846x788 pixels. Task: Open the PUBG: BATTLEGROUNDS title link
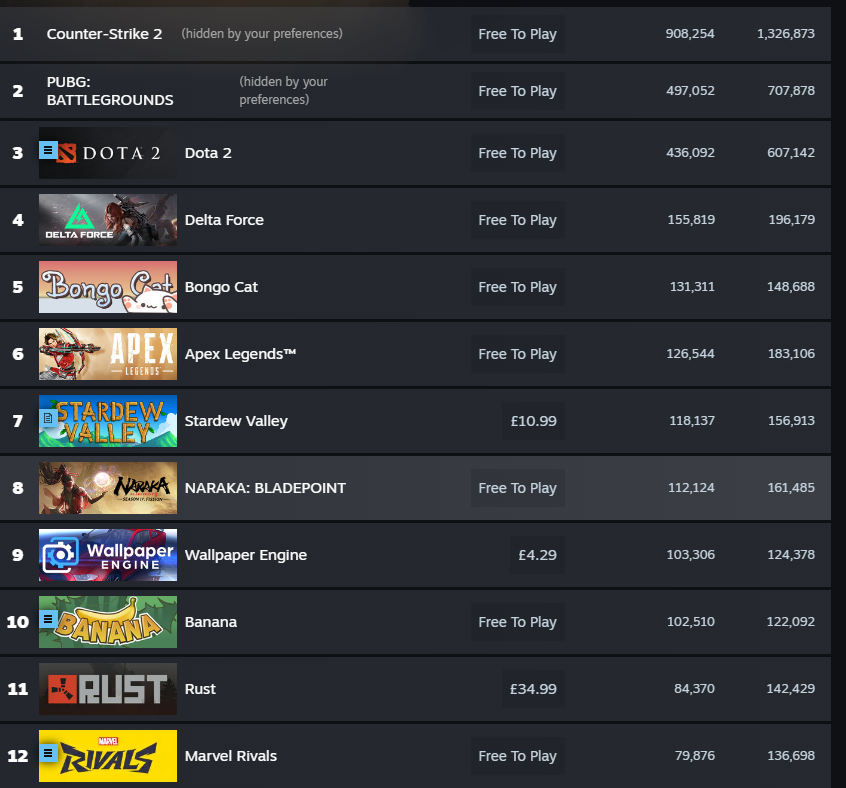[110, 91]
